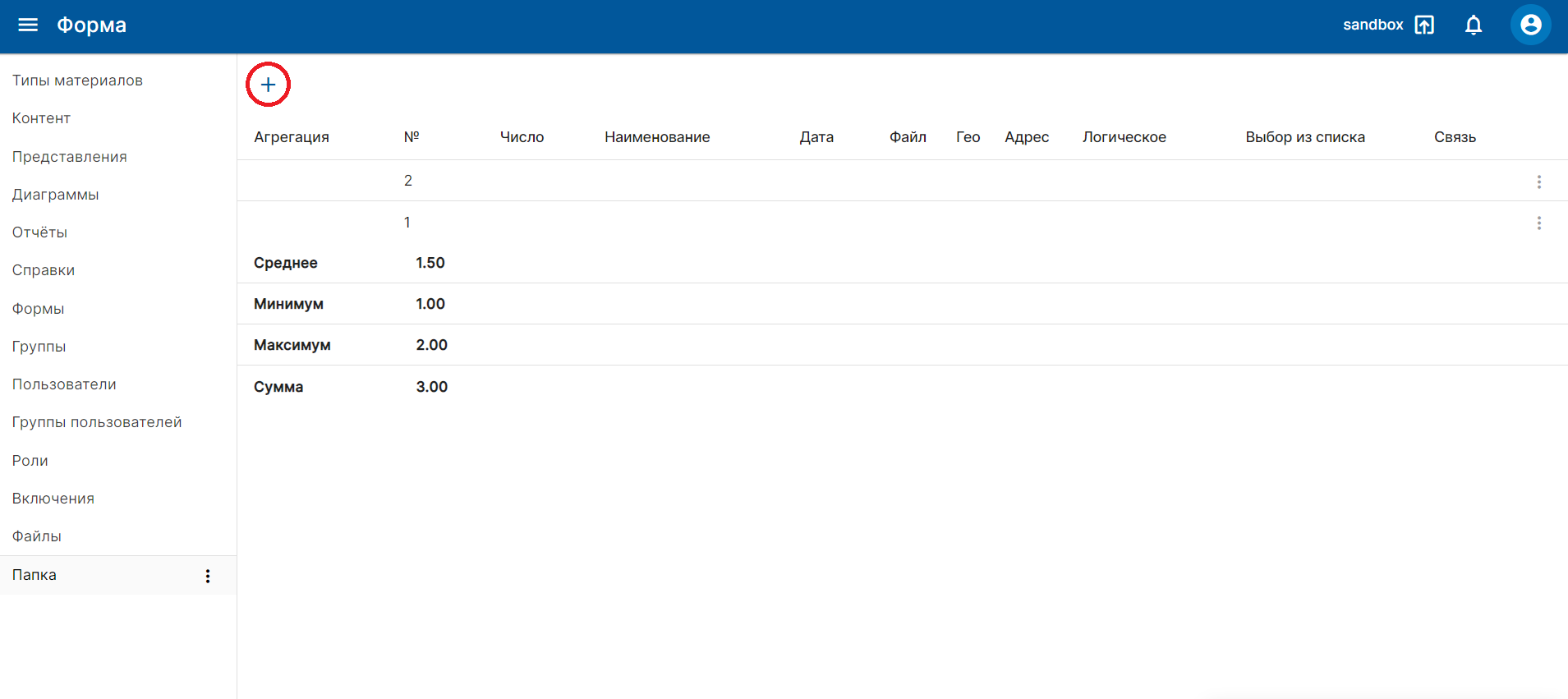Viewport: 1568px width, 699px height.
Task: Click the Число column header
Action: point(522,137)
